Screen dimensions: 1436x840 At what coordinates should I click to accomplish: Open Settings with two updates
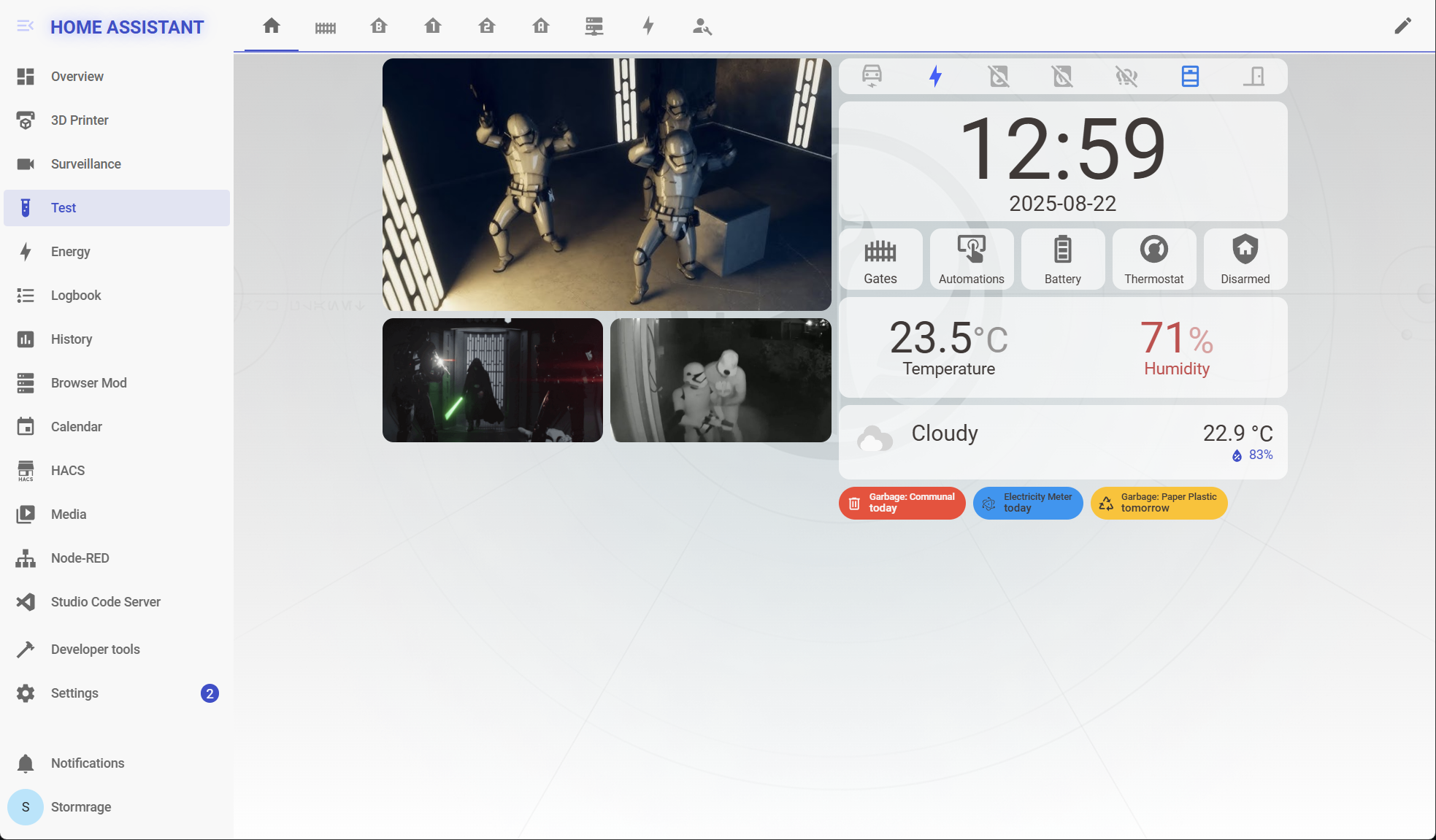tap(117, 693)
